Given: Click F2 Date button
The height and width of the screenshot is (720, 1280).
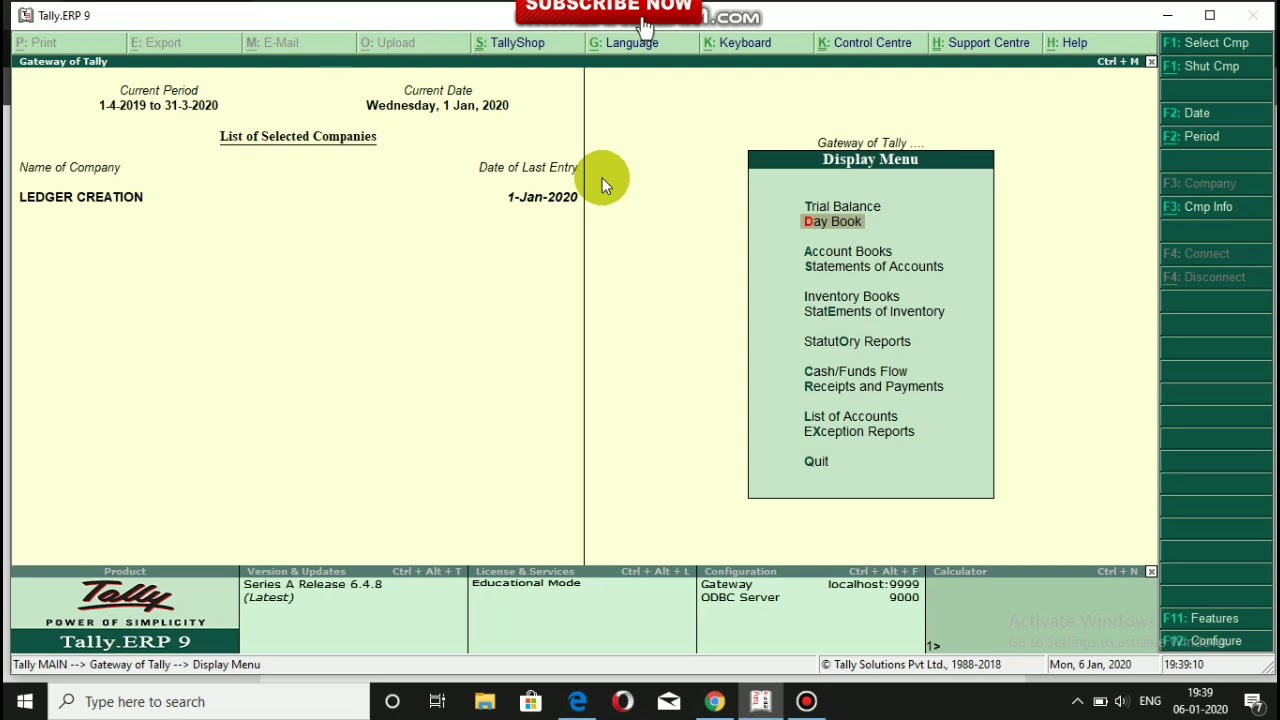Looking at the screenshot, I should (x=1216, y=113).
